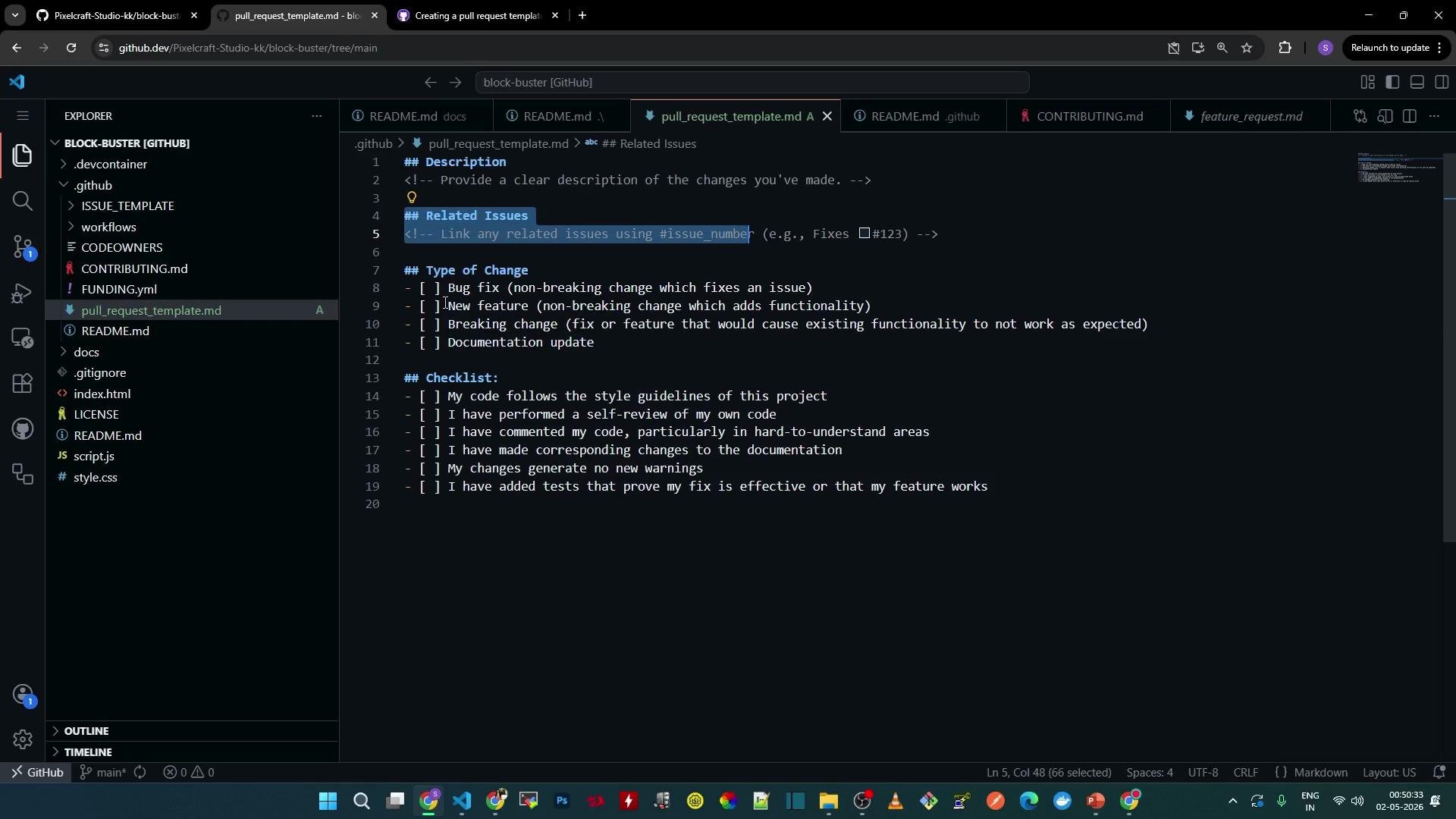
Task: Open the Remote Explorer view
Action: [23, 338]
